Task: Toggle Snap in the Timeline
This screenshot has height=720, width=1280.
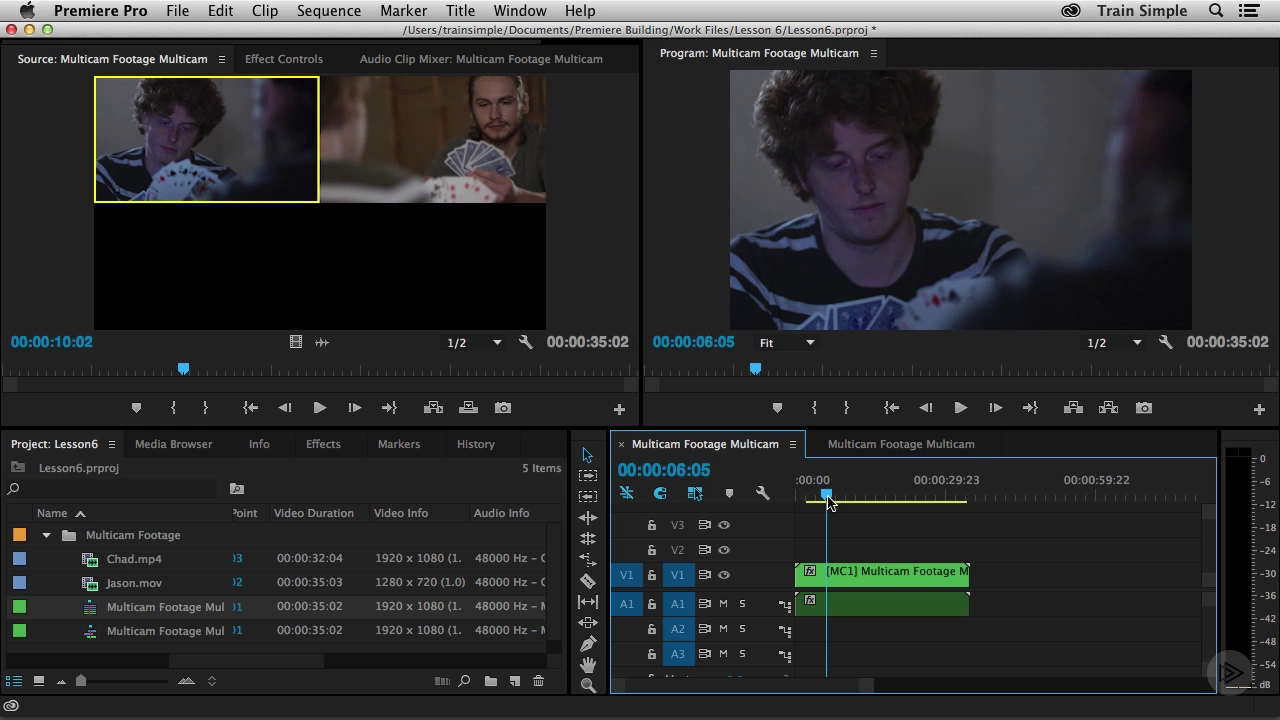Action: tap(660, 493)
